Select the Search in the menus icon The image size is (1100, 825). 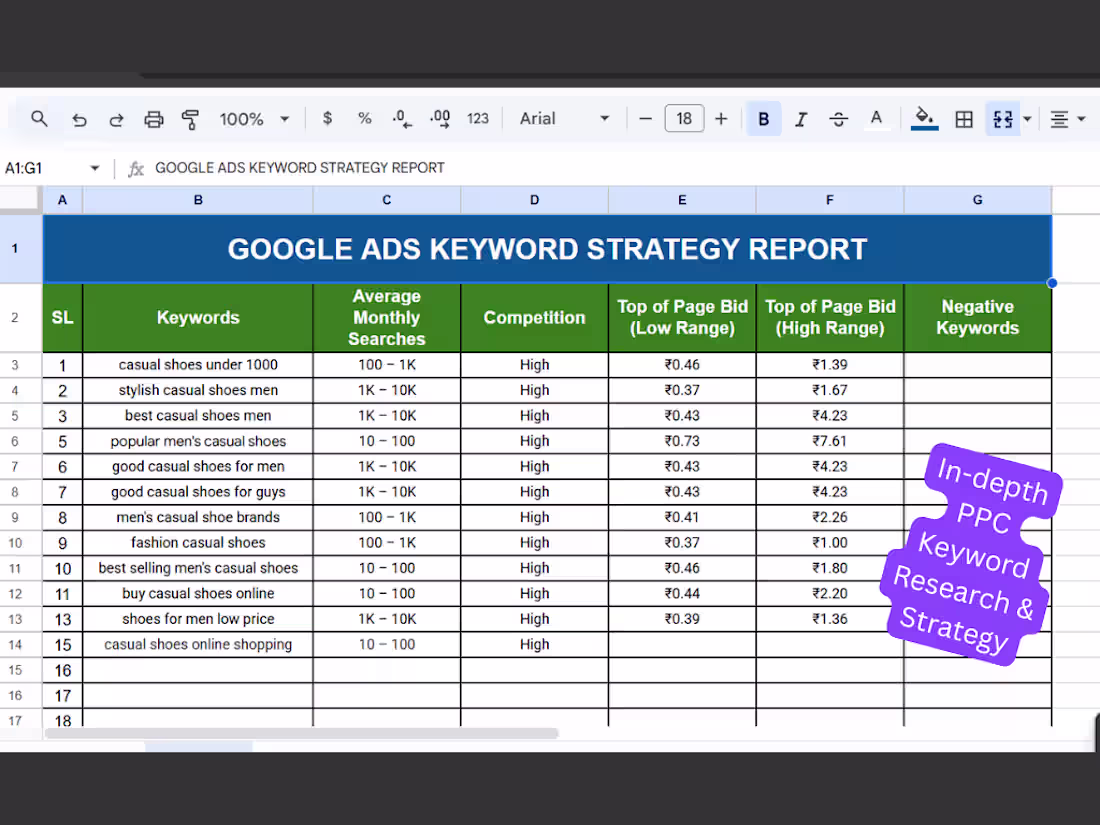[x=39, y=118]
